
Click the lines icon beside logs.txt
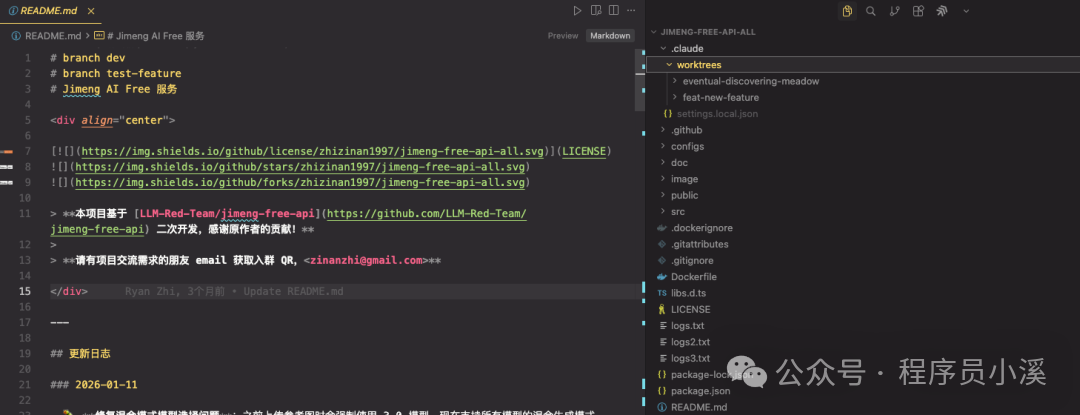pos(663,326)
